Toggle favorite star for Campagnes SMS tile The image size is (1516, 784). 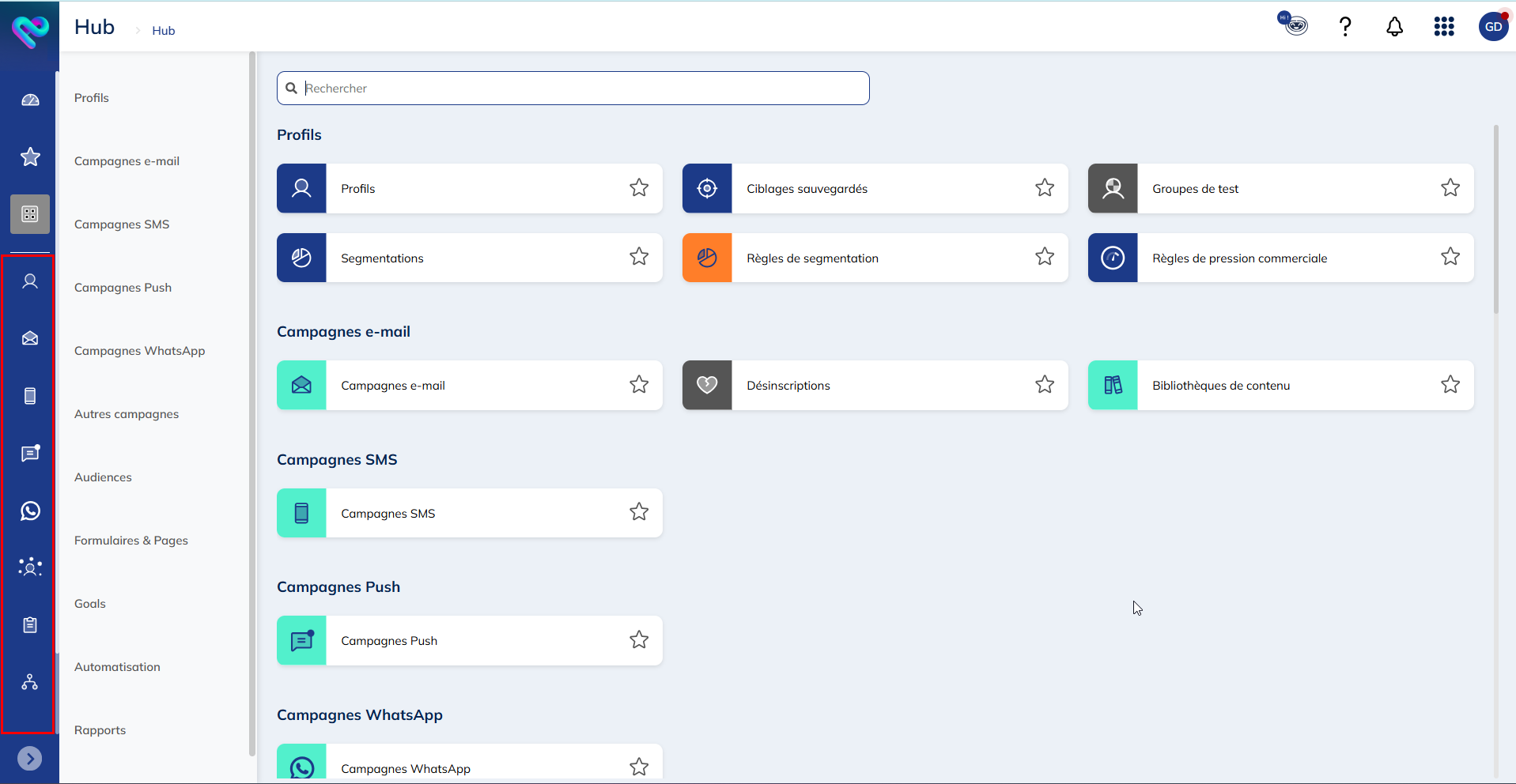[639, 512]
